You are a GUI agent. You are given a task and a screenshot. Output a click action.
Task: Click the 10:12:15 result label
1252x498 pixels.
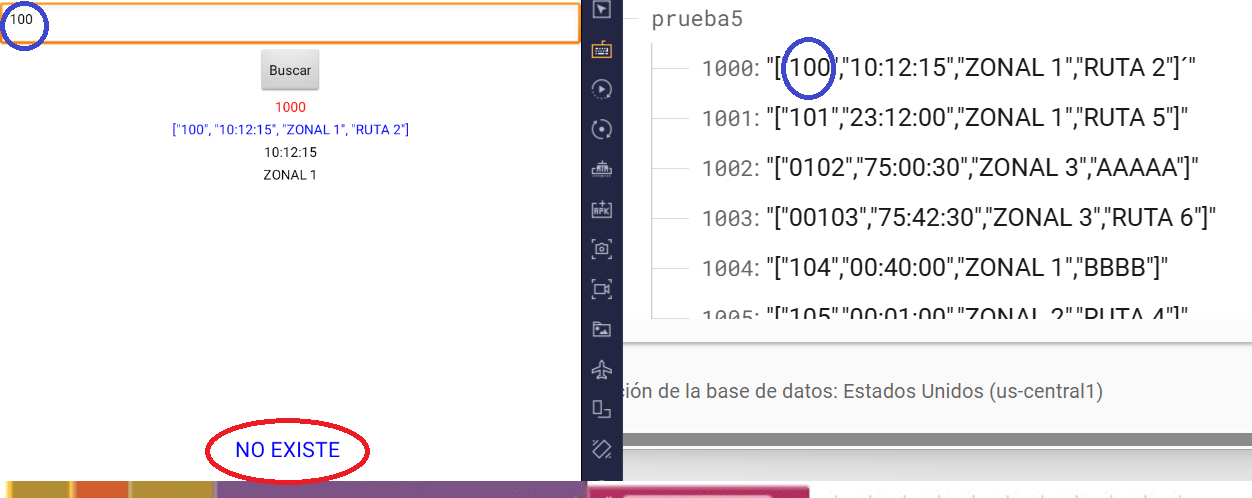click(290, 153)
